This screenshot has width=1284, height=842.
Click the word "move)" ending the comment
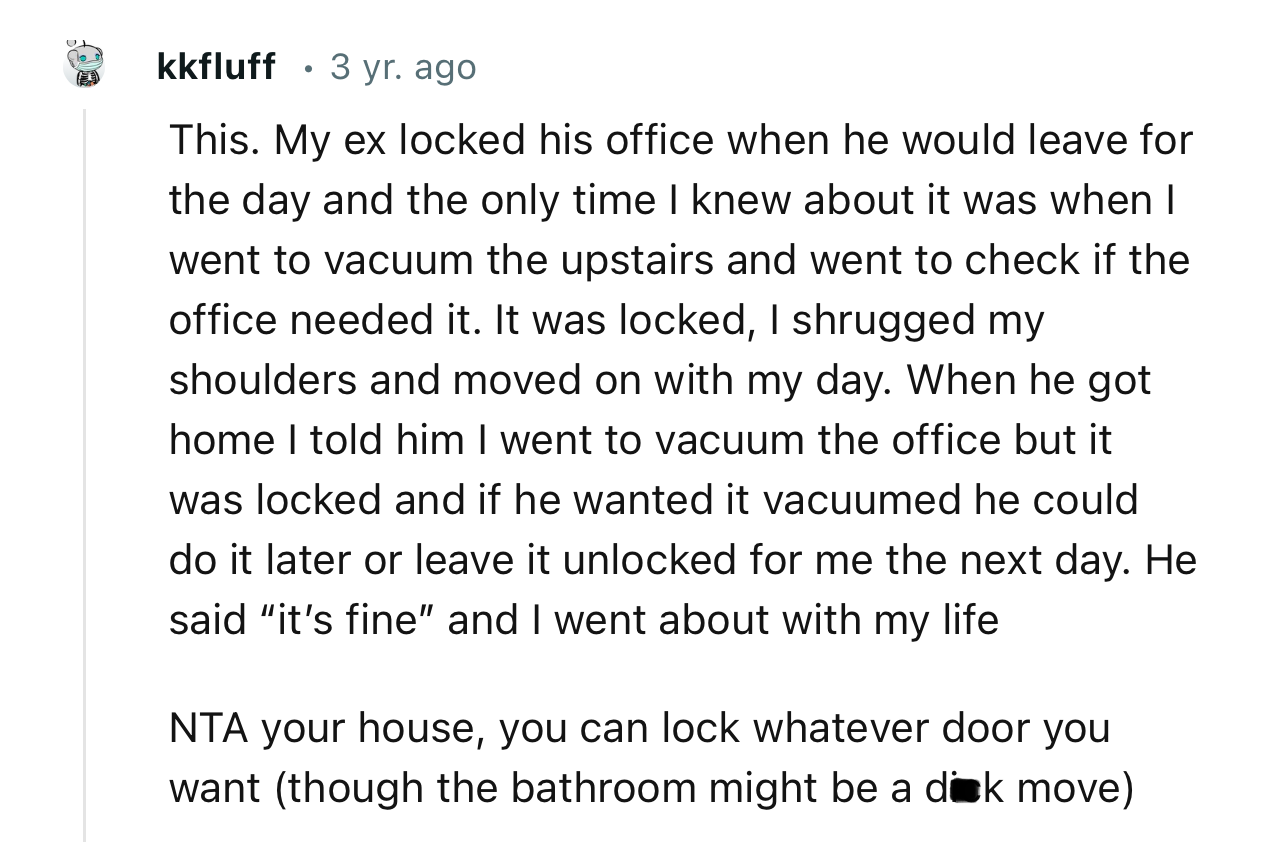[x=1077, y=789]
